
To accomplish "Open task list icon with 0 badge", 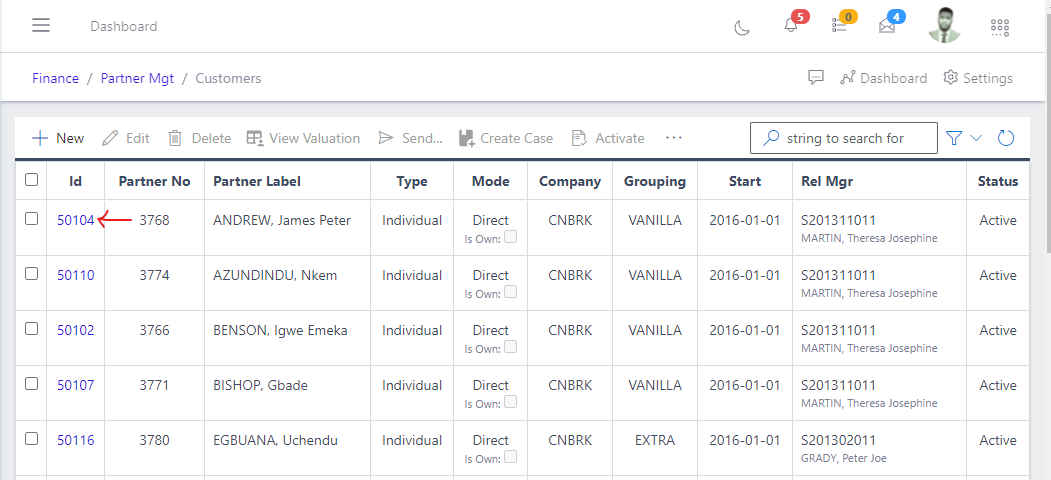I will 839,25.
